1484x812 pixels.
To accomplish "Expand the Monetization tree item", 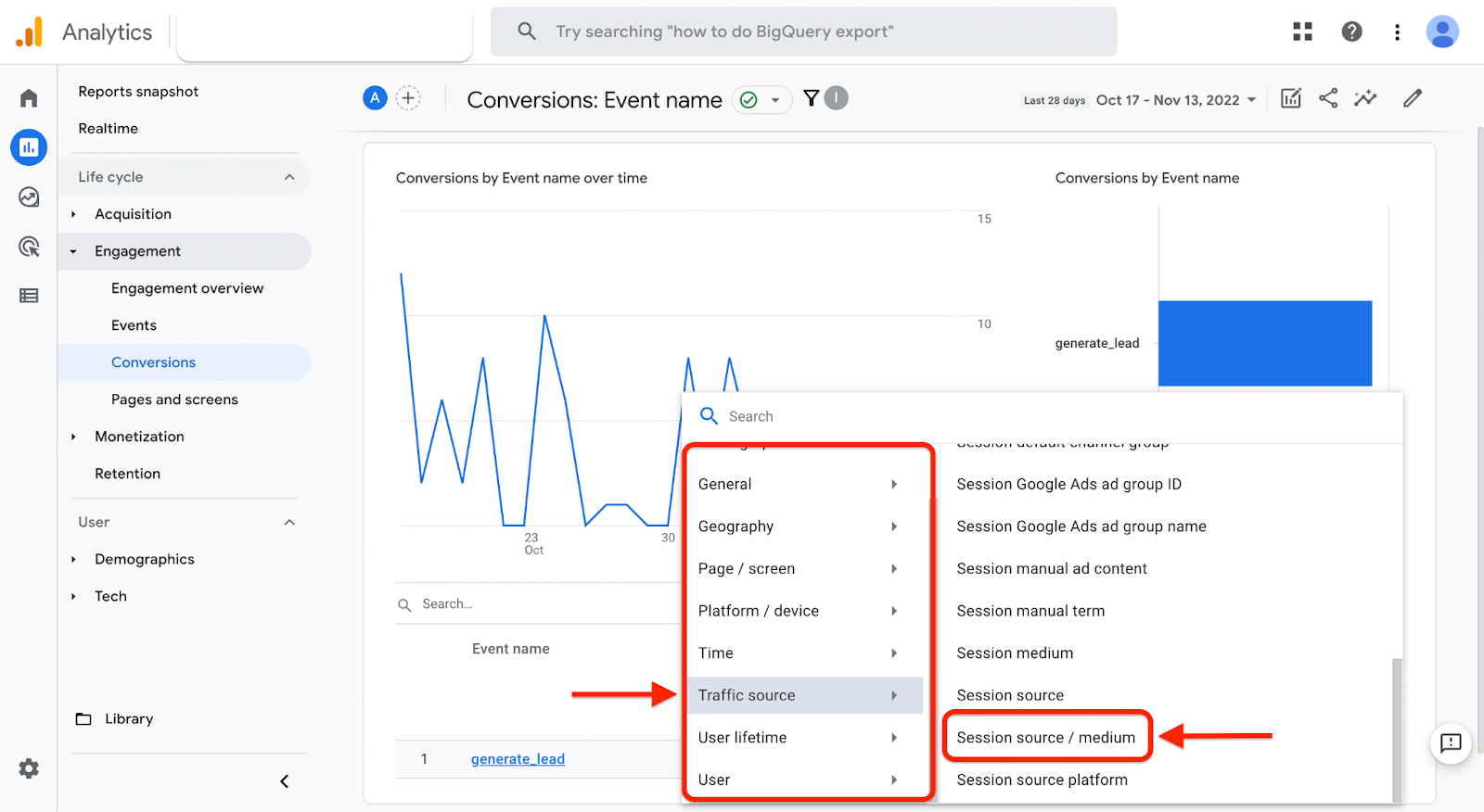I will [73, 437].
